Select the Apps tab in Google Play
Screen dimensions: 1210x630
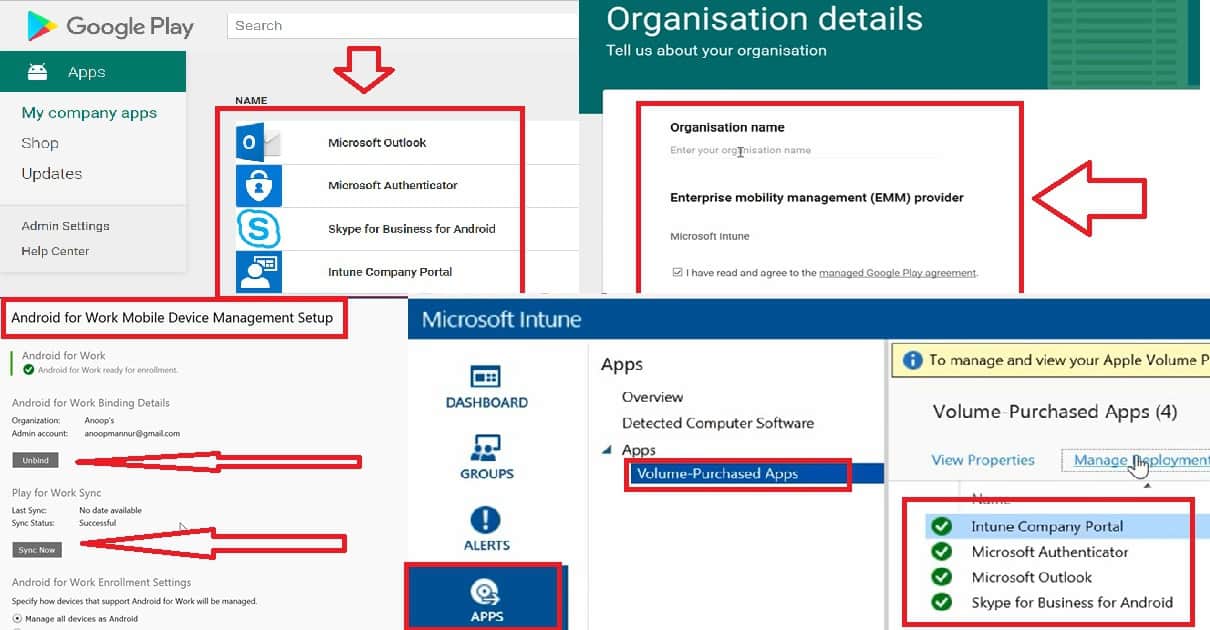(x=93, y=72)
